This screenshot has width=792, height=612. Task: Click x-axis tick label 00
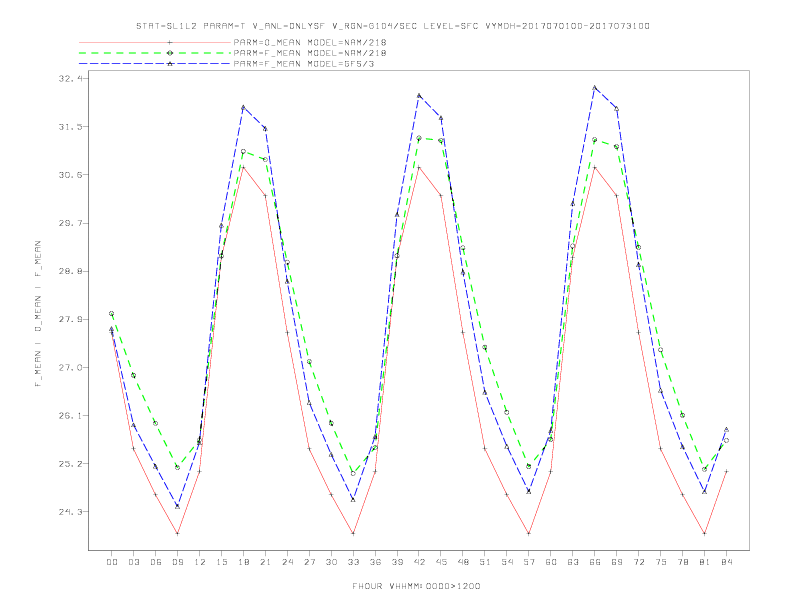[112, 562]
